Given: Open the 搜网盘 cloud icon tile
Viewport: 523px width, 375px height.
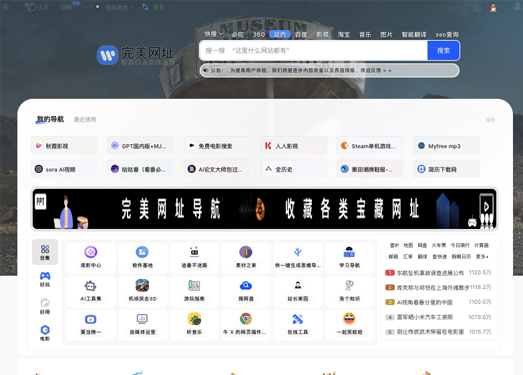Looking at the screenshot, I should [246, 292].
